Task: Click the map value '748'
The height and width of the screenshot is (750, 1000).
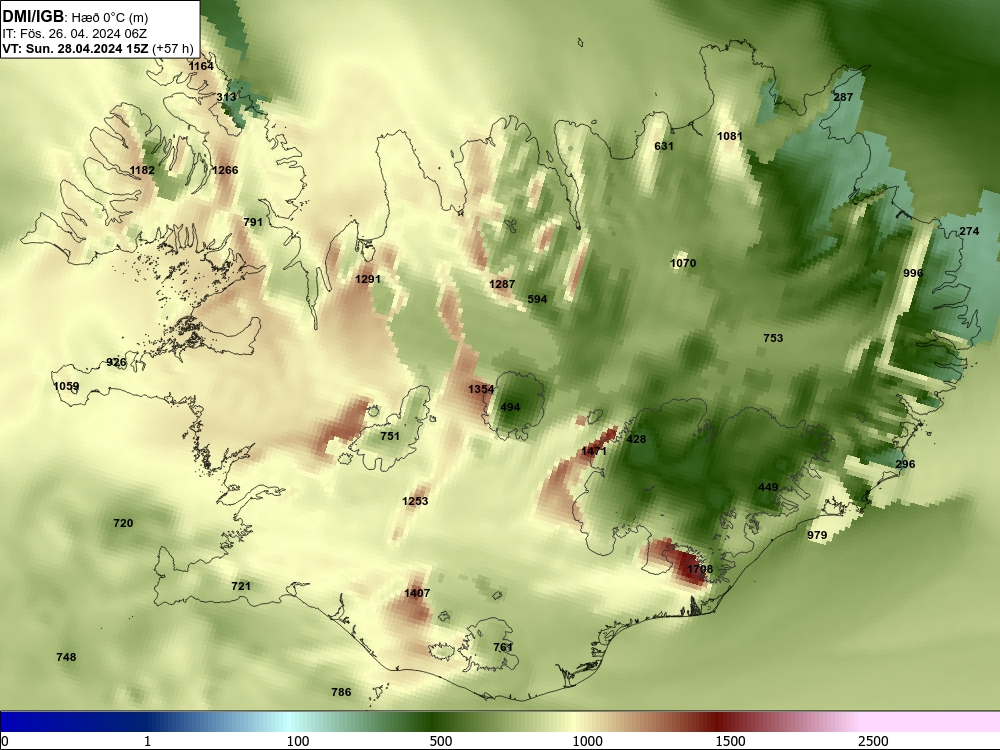Action: 66,657
